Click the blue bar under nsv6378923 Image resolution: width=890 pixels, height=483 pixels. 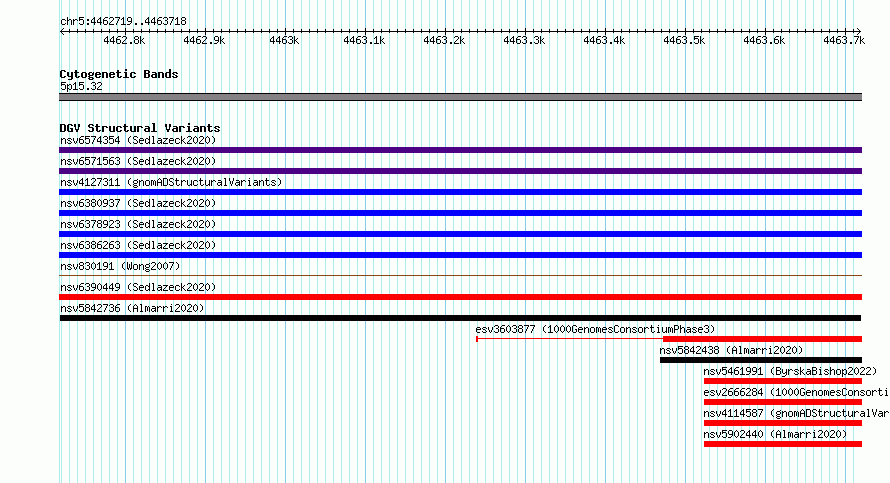point(460,234)
